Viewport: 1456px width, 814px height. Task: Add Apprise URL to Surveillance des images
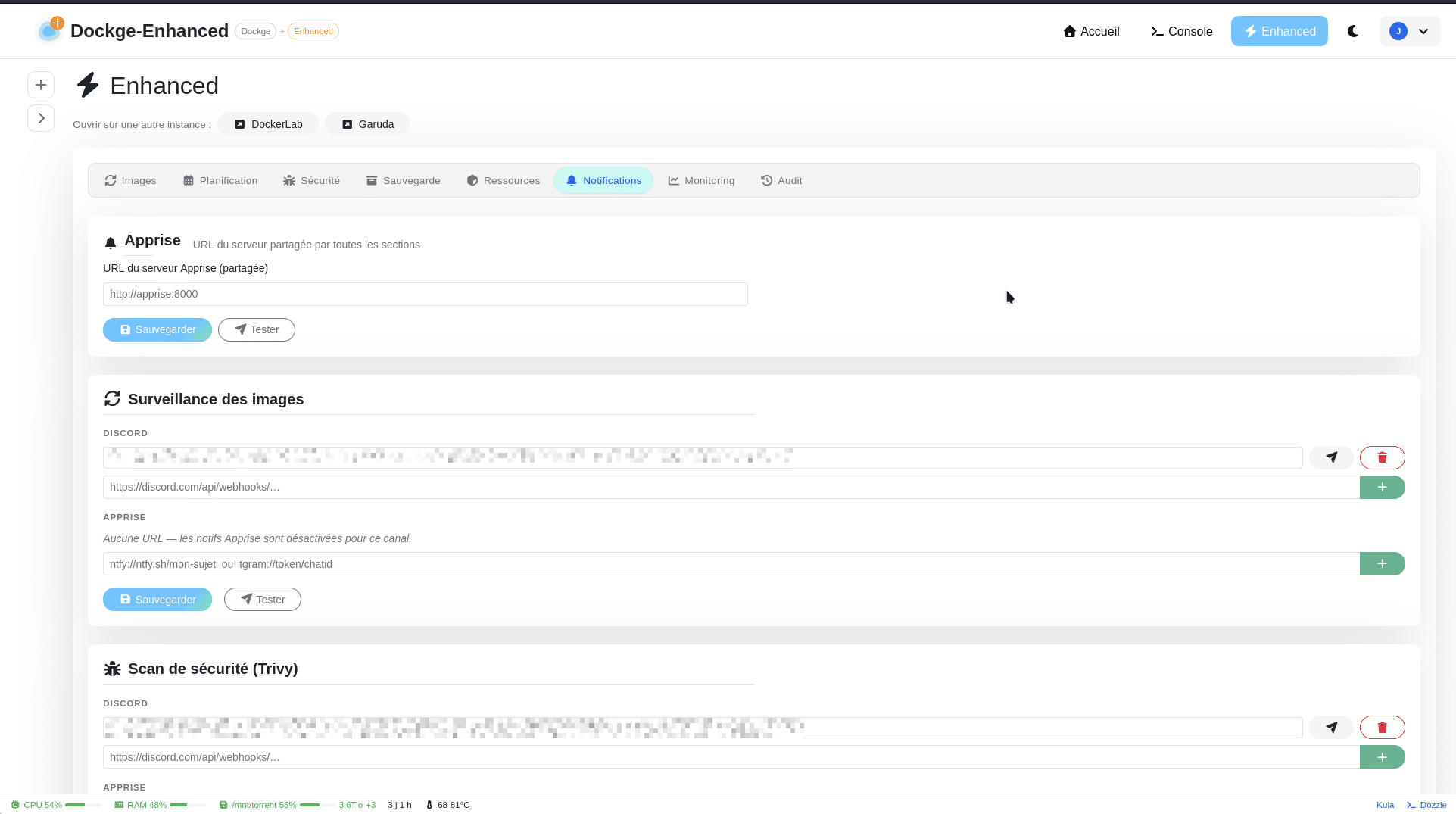coord(1383,563)
